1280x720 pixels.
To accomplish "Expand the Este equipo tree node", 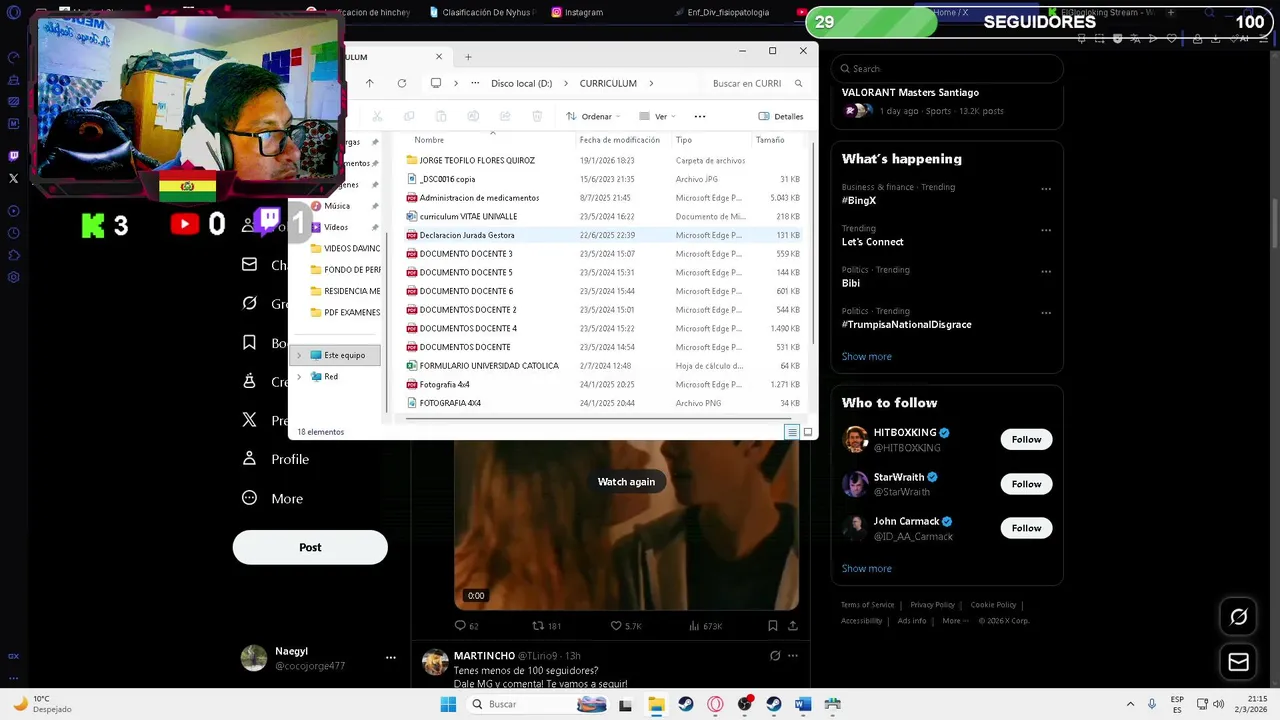I will (x=299, y=355).
